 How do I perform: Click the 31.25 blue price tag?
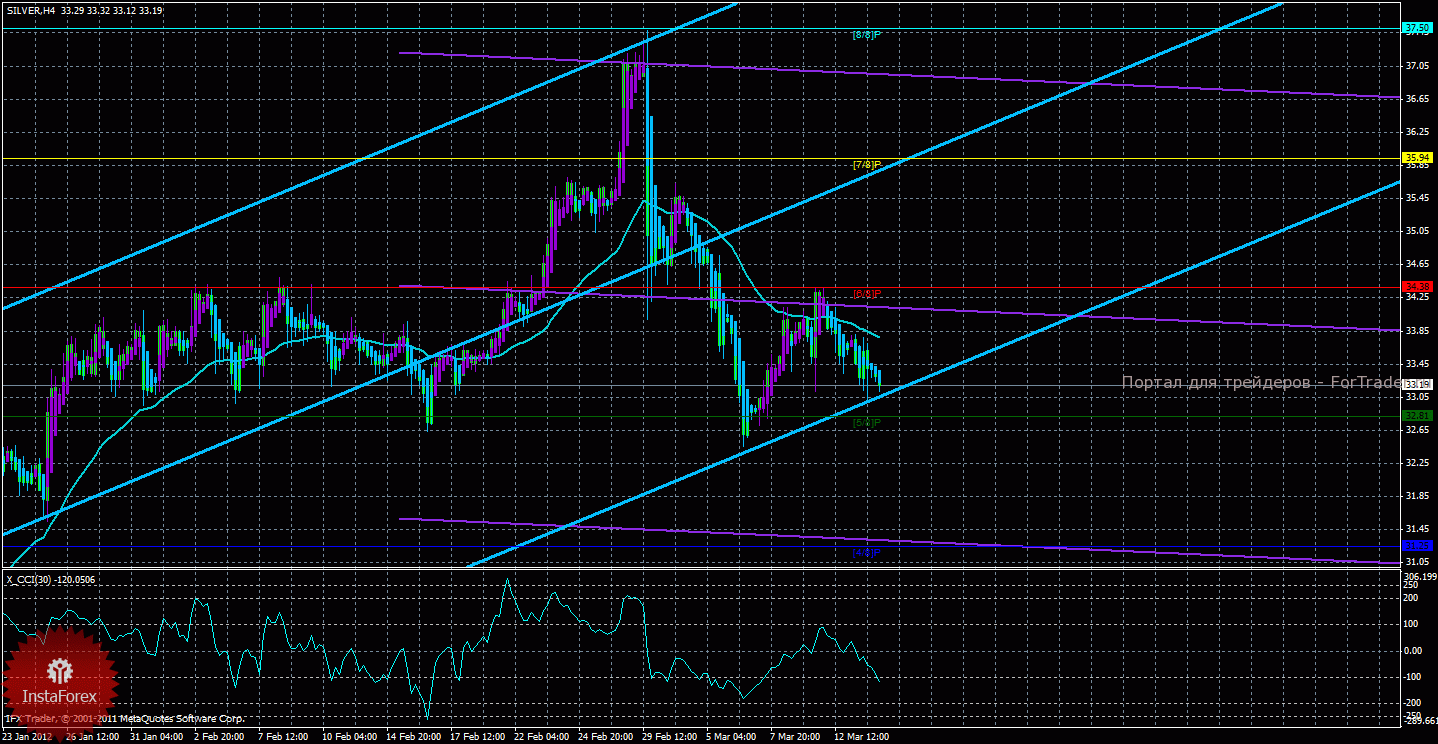click(x=1418, y=546)
